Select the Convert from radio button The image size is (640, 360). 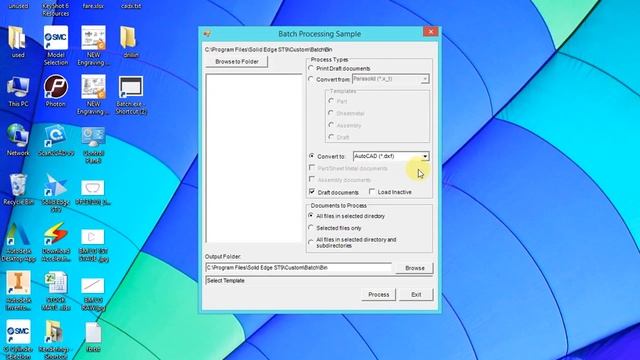(311, 79)
